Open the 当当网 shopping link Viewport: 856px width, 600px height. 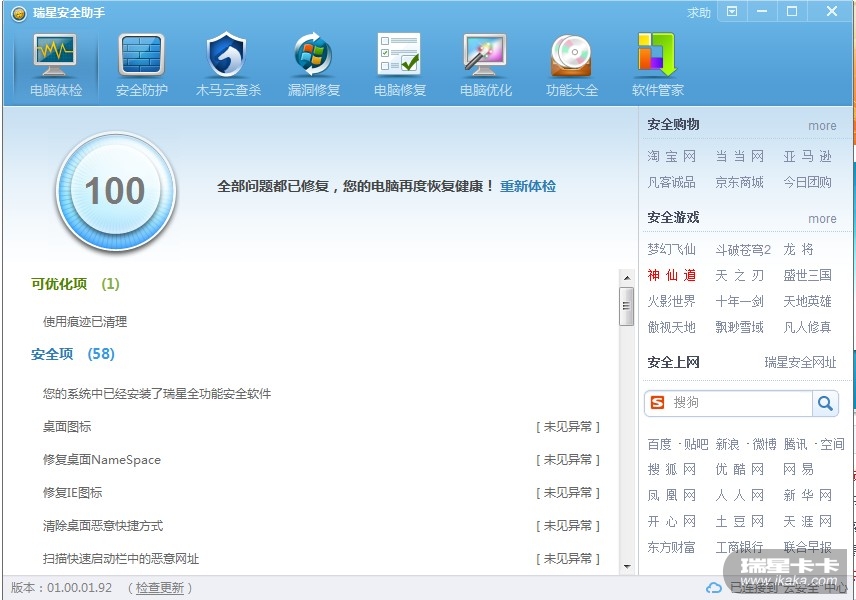pos(740,157)
